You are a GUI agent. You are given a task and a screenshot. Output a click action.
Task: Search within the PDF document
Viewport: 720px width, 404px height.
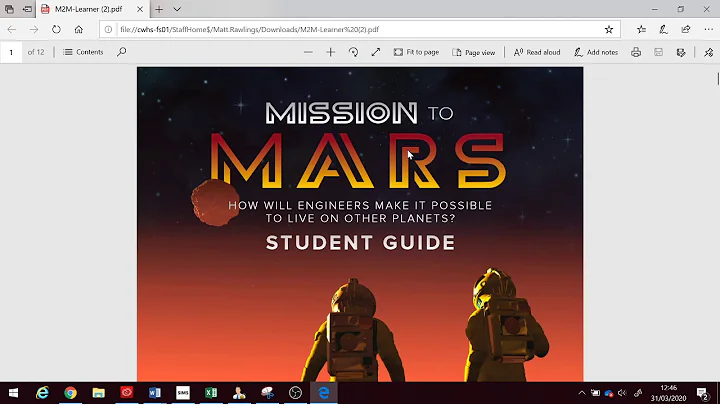(x=121, y=52)
